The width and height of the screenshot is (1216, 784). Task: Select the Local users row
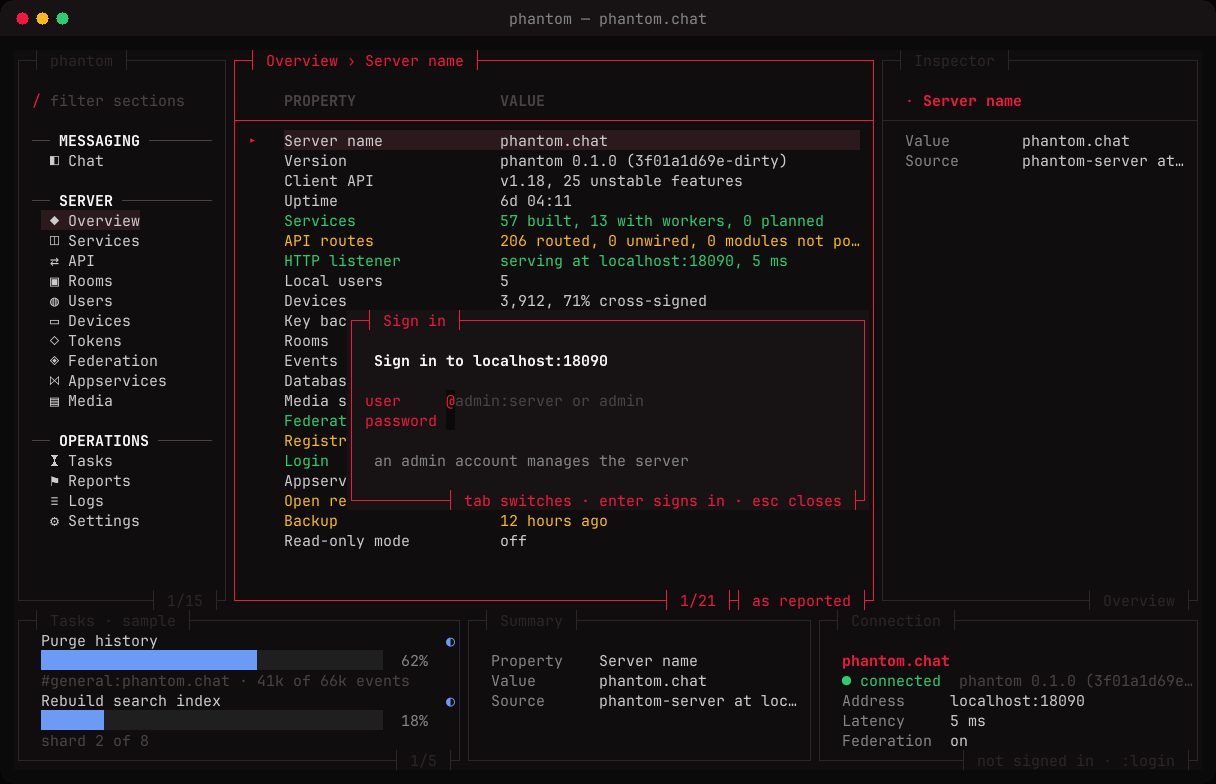(572, 281)
